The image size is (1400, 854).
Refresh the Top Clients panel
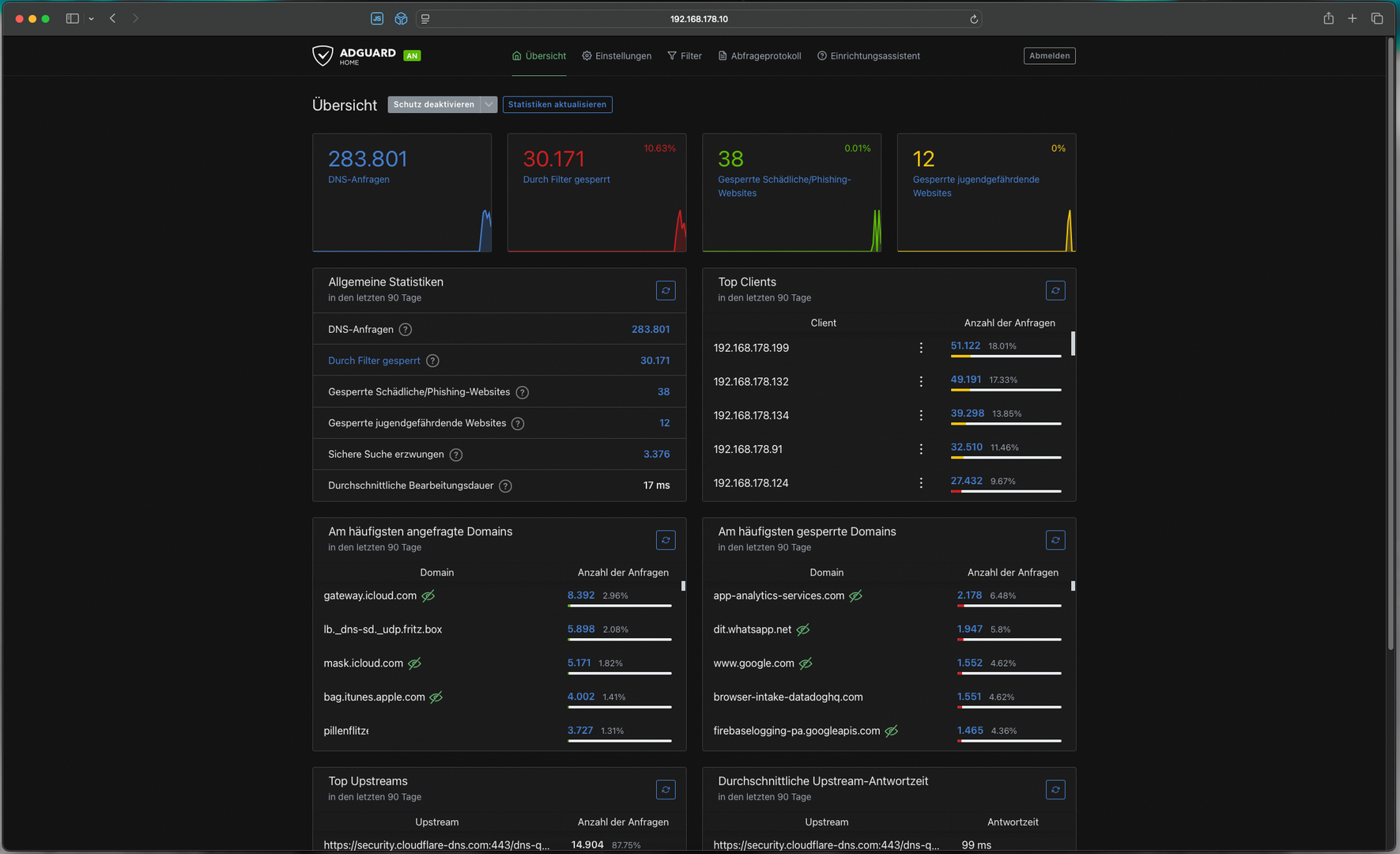[1055, 291]
